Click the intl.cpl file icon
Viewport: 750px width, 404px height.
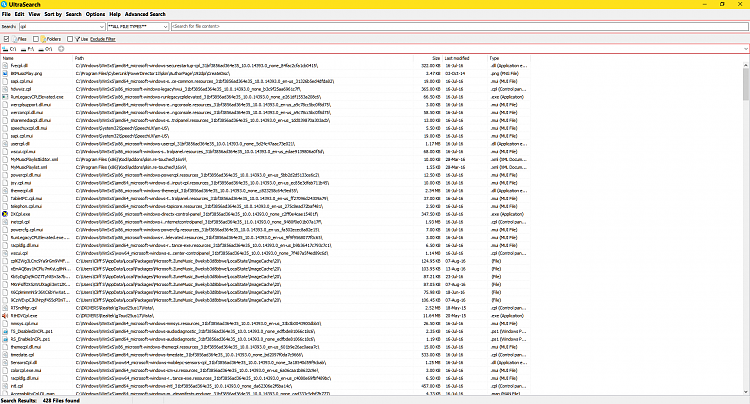point(5,386)
